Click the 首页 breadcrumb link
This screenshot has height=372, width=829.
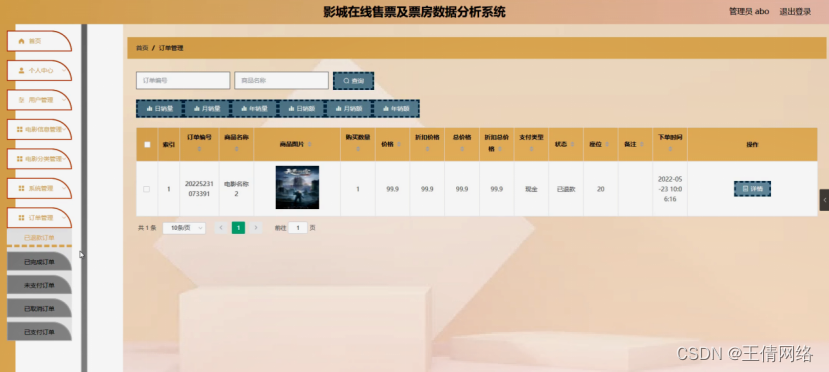tap(142, 48)
